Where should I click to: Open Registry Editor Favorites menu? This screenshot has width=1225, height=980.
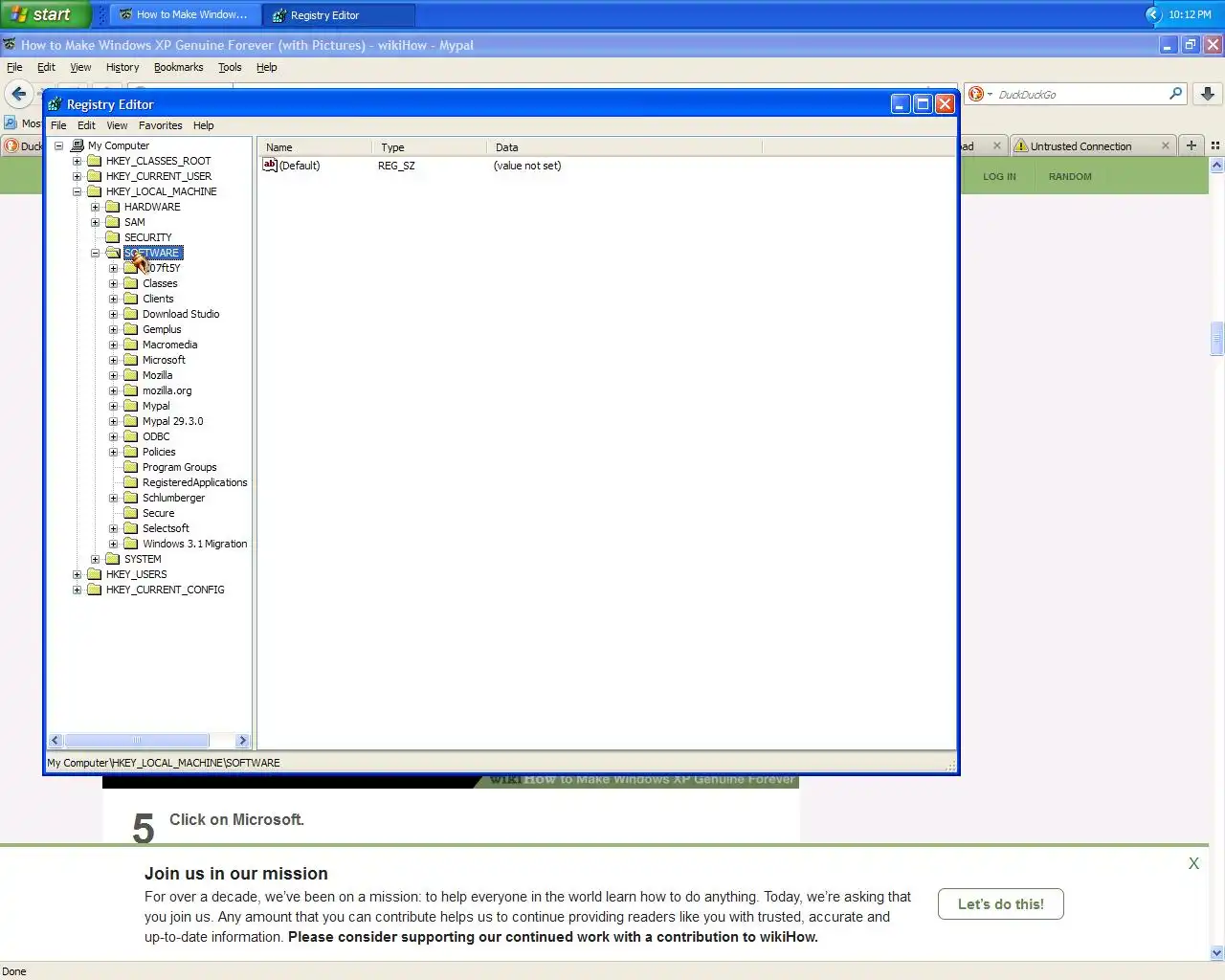(x=160, y=125)
